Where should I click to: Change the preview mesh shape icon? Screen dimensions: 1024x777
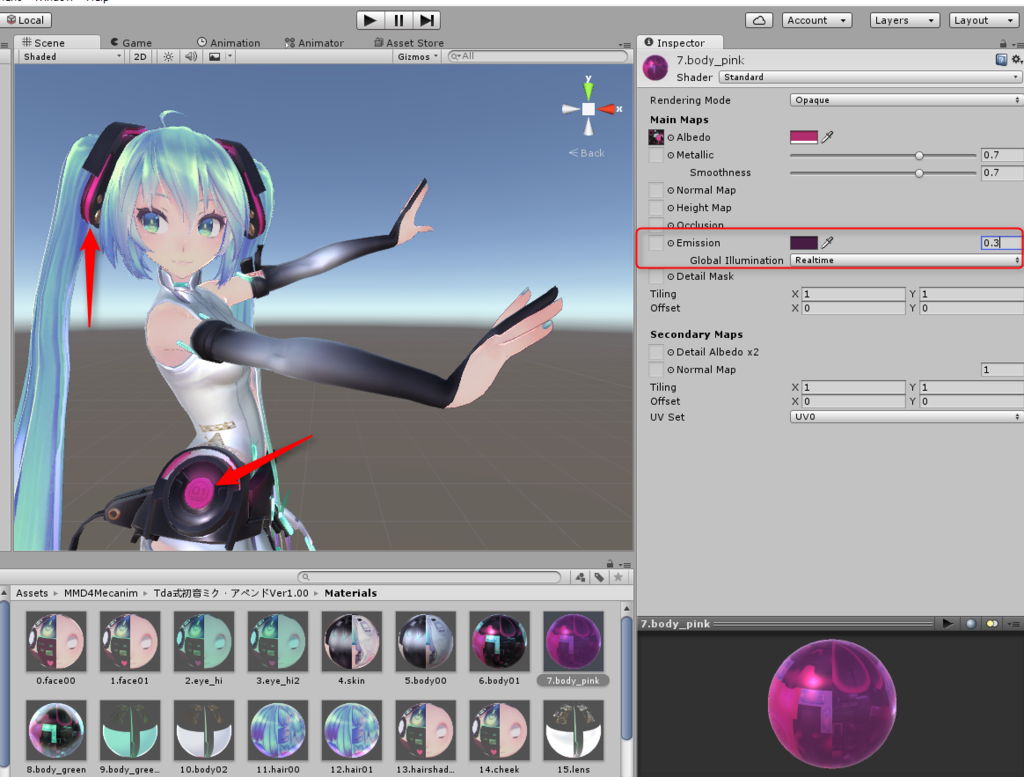click(971, 624)
